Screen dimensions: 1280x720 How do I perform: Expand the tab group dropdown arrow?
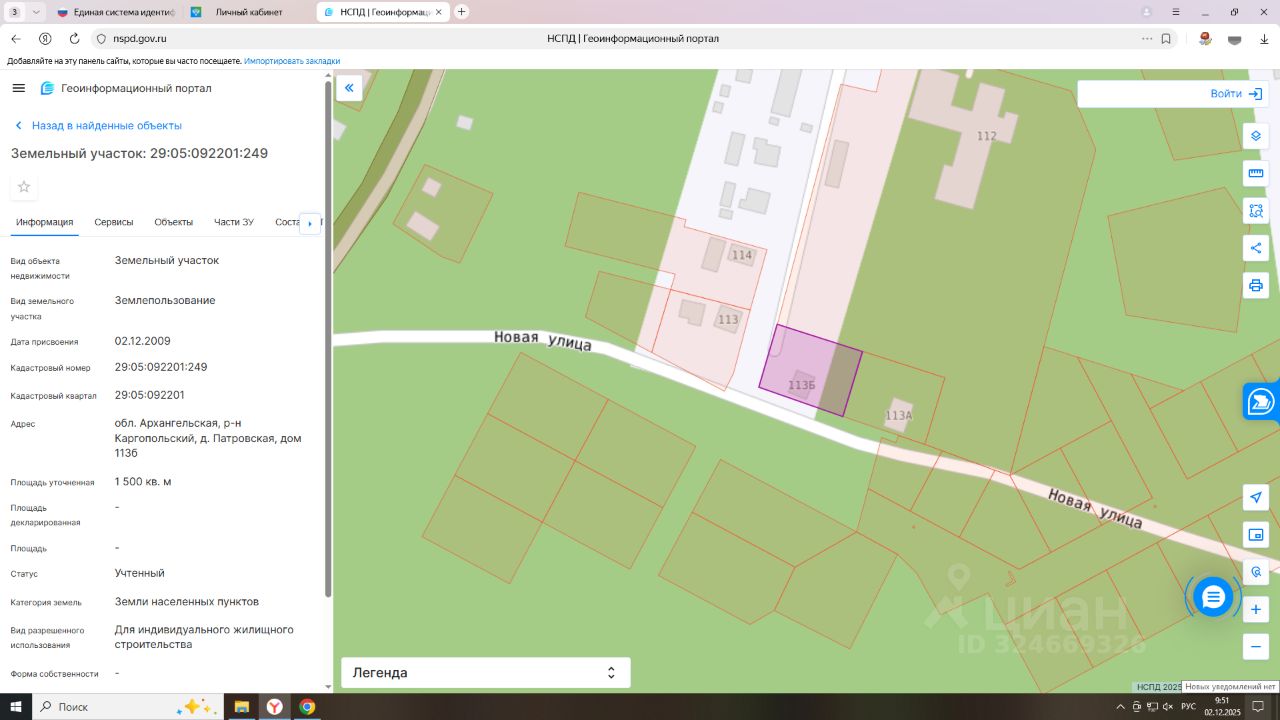click(x=37, y=12)
